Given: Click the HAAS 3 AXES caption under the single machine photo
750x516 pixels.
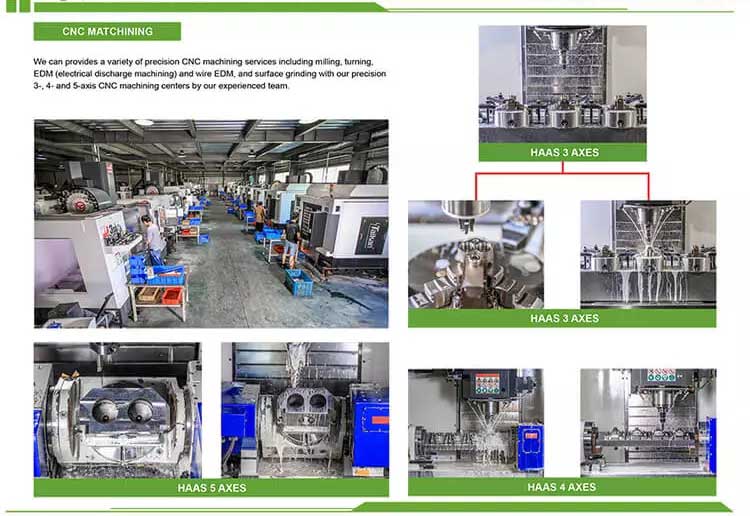Looking at the screenshot, I should click(562, 153).
